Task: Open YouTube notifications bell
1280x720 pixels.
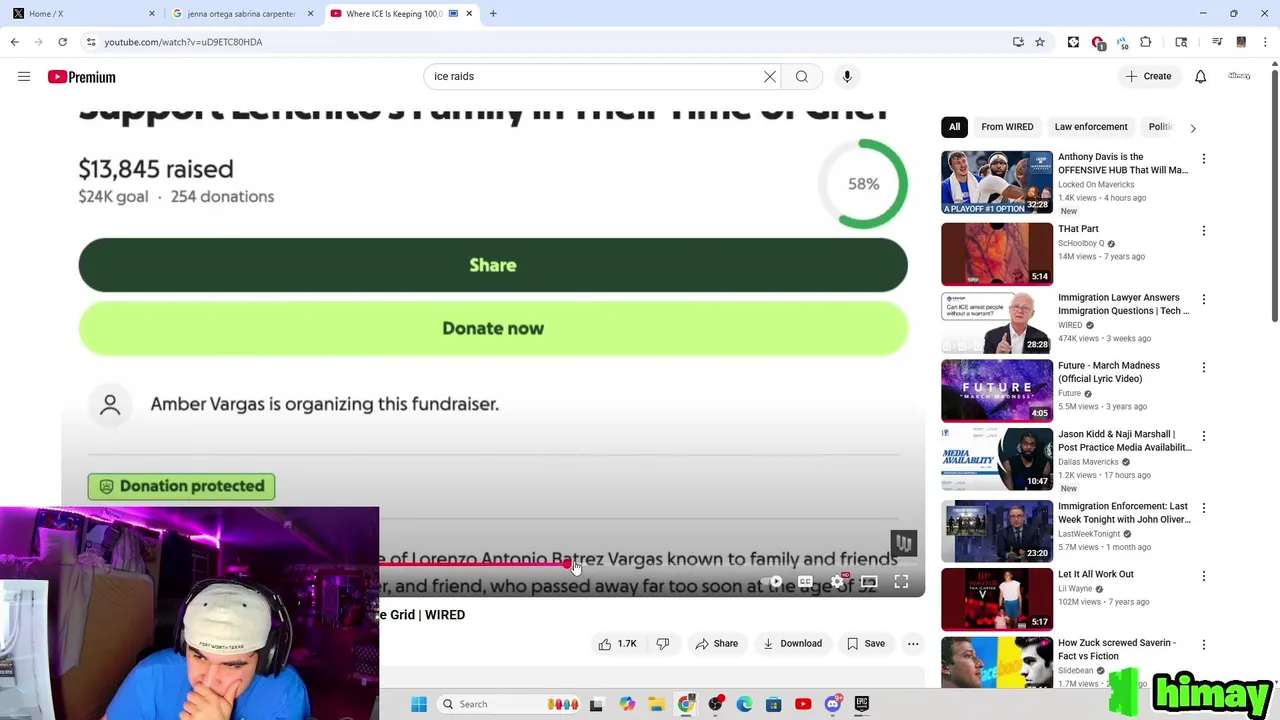Action: point(1200,76)
